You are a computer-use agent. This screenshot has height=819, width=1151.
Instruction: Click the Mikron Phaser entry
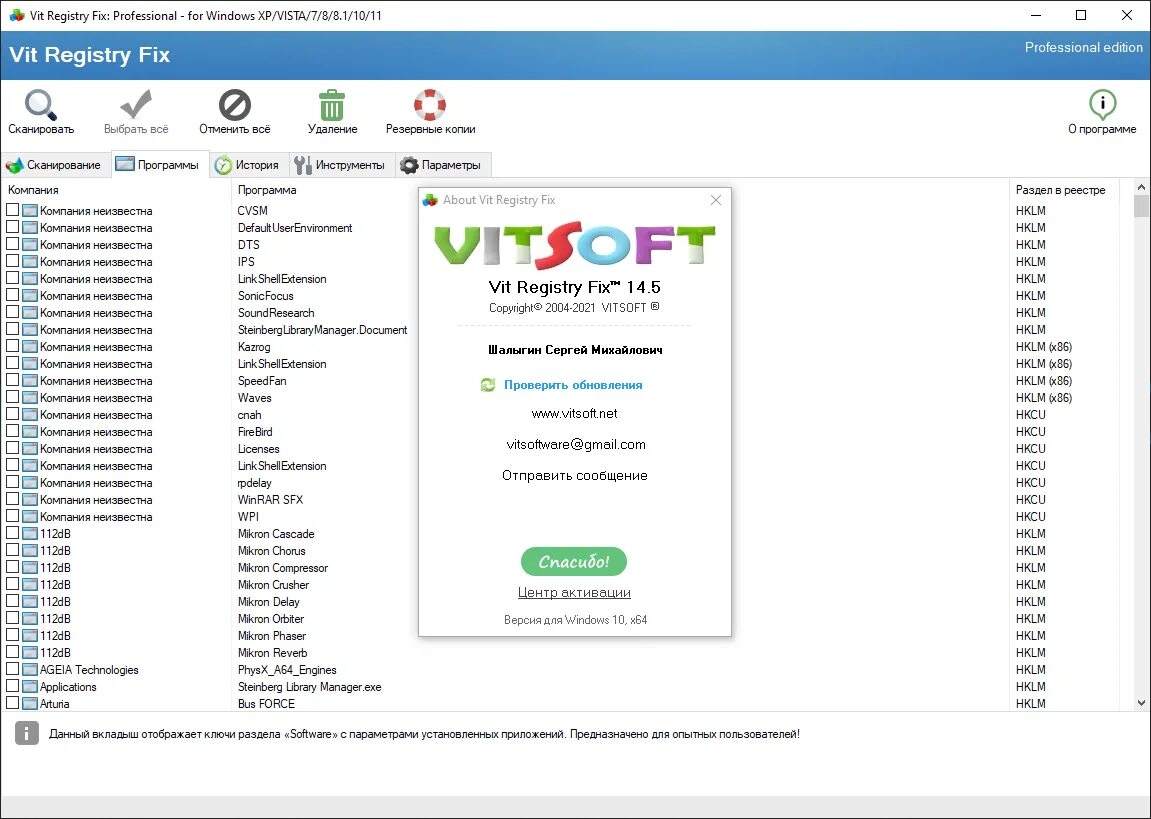click(x=272, y=636)
